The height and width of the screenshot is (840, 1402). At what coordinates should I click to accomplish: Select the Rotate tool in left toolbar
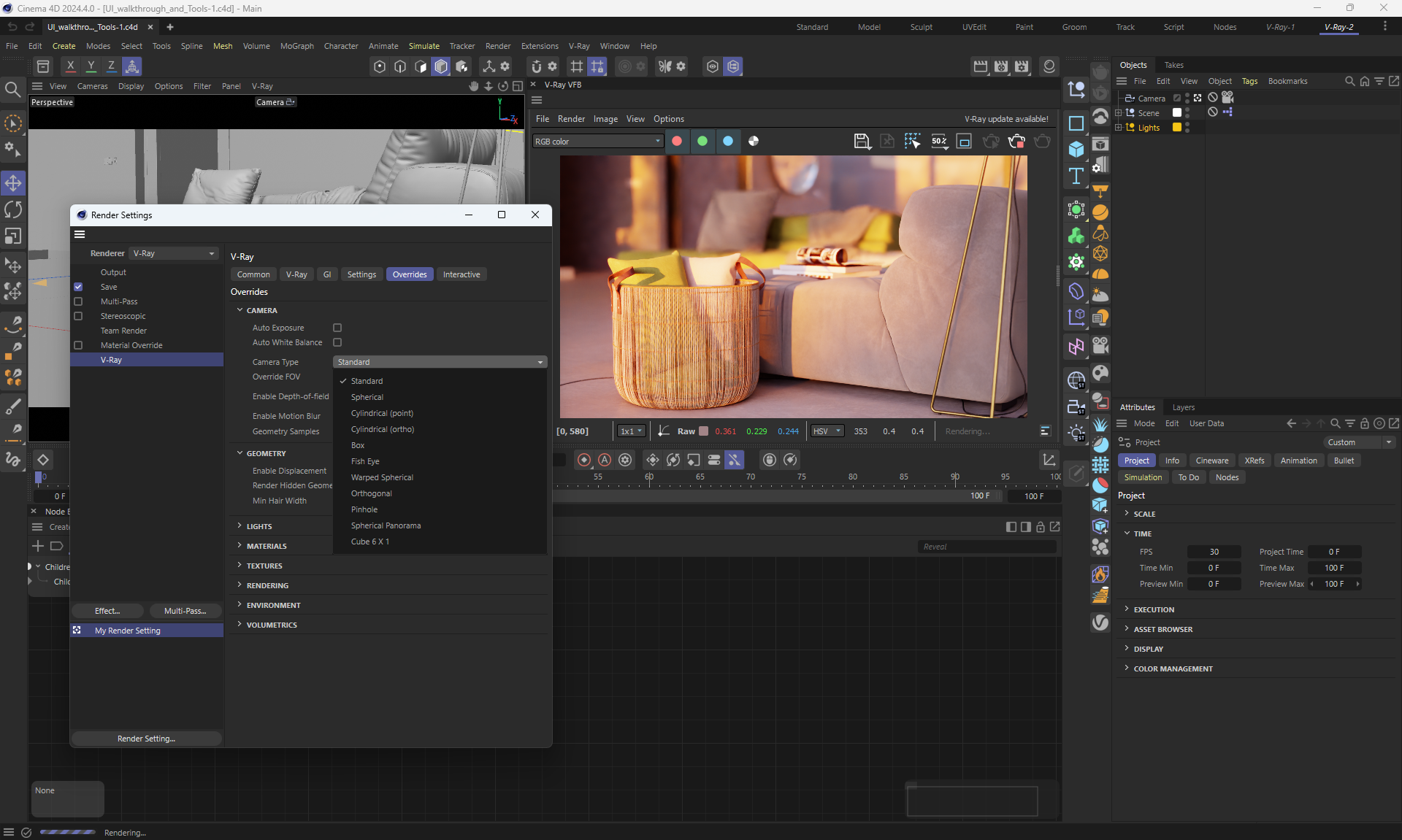(x=13, y=209)
